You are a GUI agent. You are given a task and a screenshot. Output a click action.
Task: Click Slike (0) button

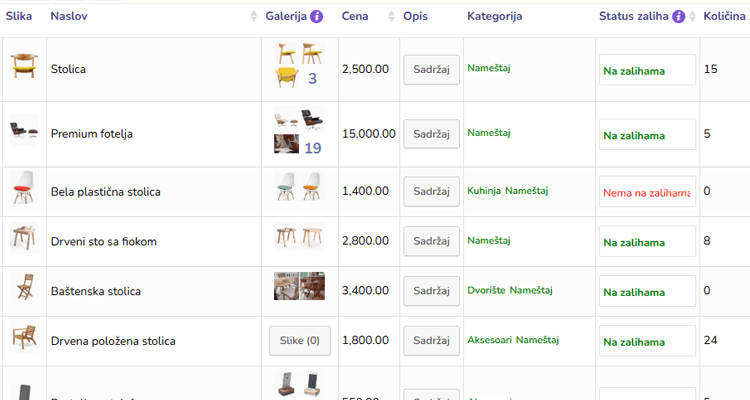[x=299, y=341]
